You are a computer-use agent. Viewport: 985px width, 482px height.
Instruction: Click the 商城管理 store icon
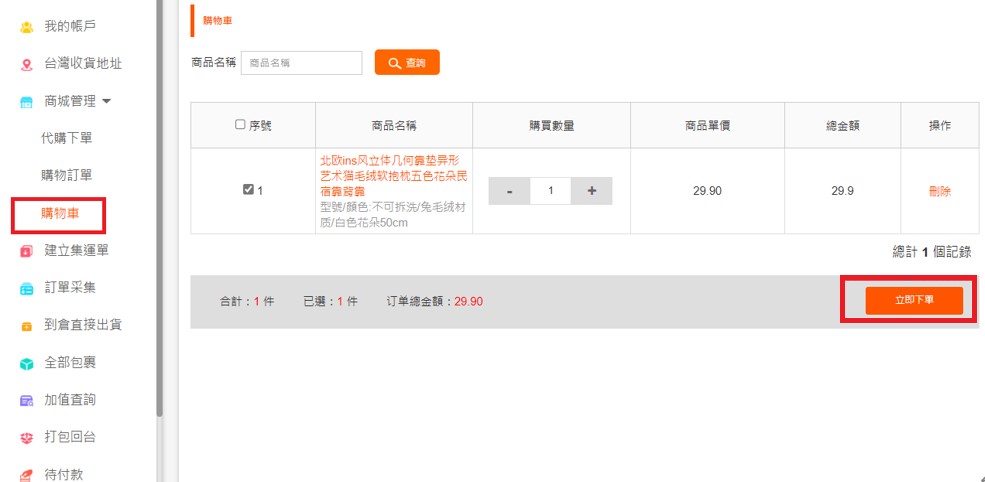27,102
